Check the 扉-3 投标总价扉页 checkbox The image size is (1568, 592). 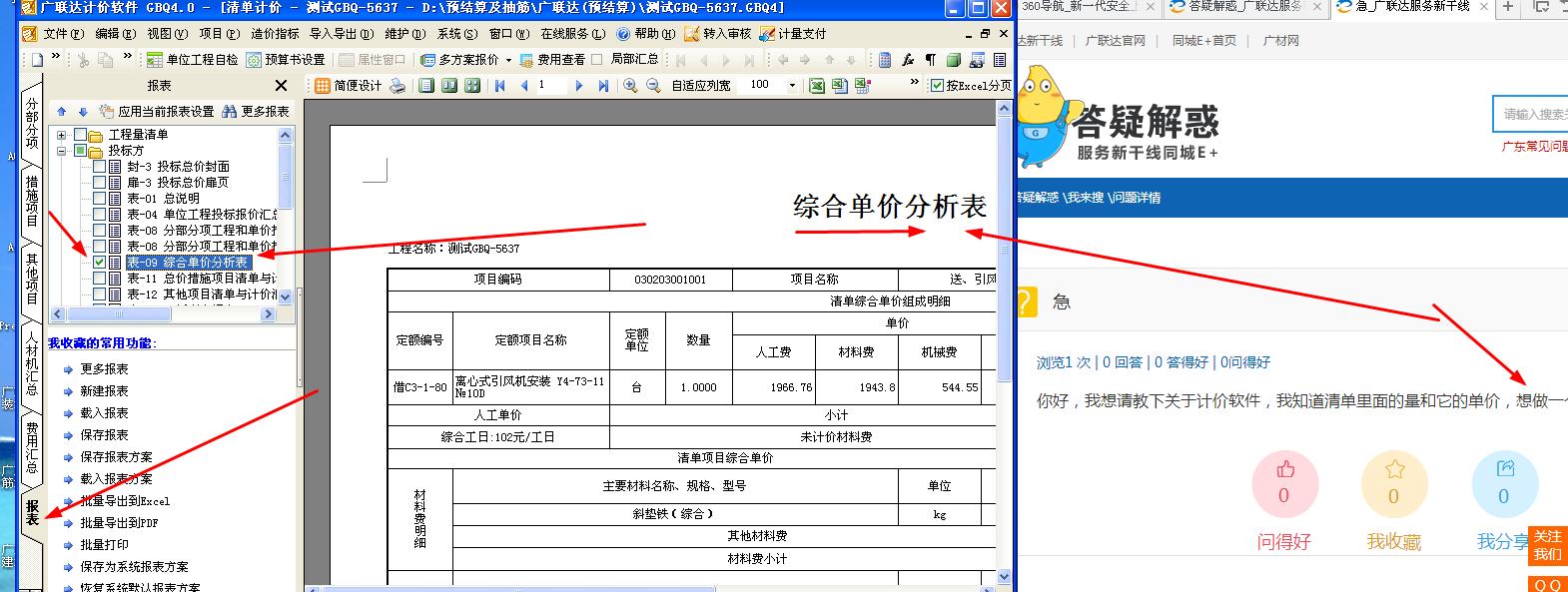pos(100,183)
